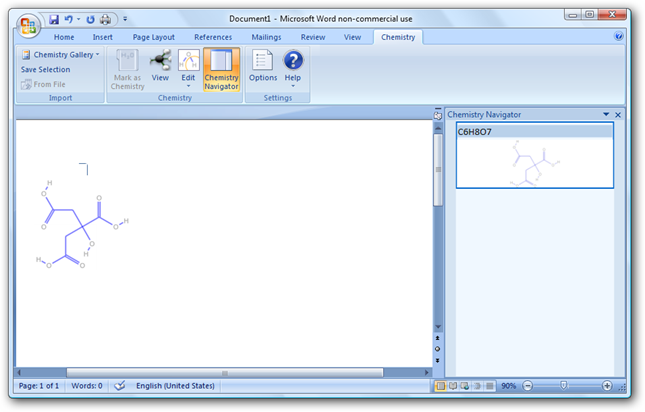Screen dimensions: 645x412
Task: Undo the last action
Action: 68,19
